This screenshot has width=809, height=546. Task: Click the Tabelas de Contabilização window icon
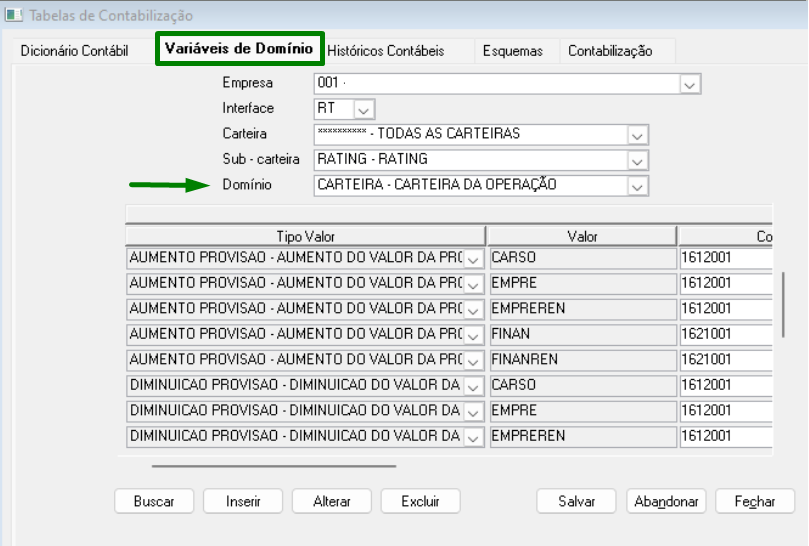click(13, 15)
